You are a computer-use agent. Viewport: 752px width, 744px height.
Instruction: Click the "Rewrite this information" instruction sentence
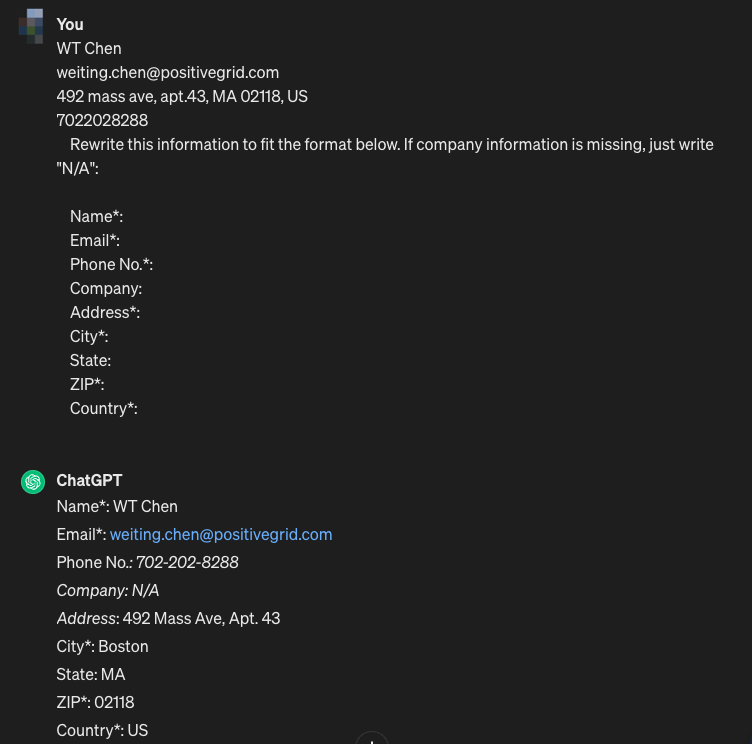[x=385, y=156]
